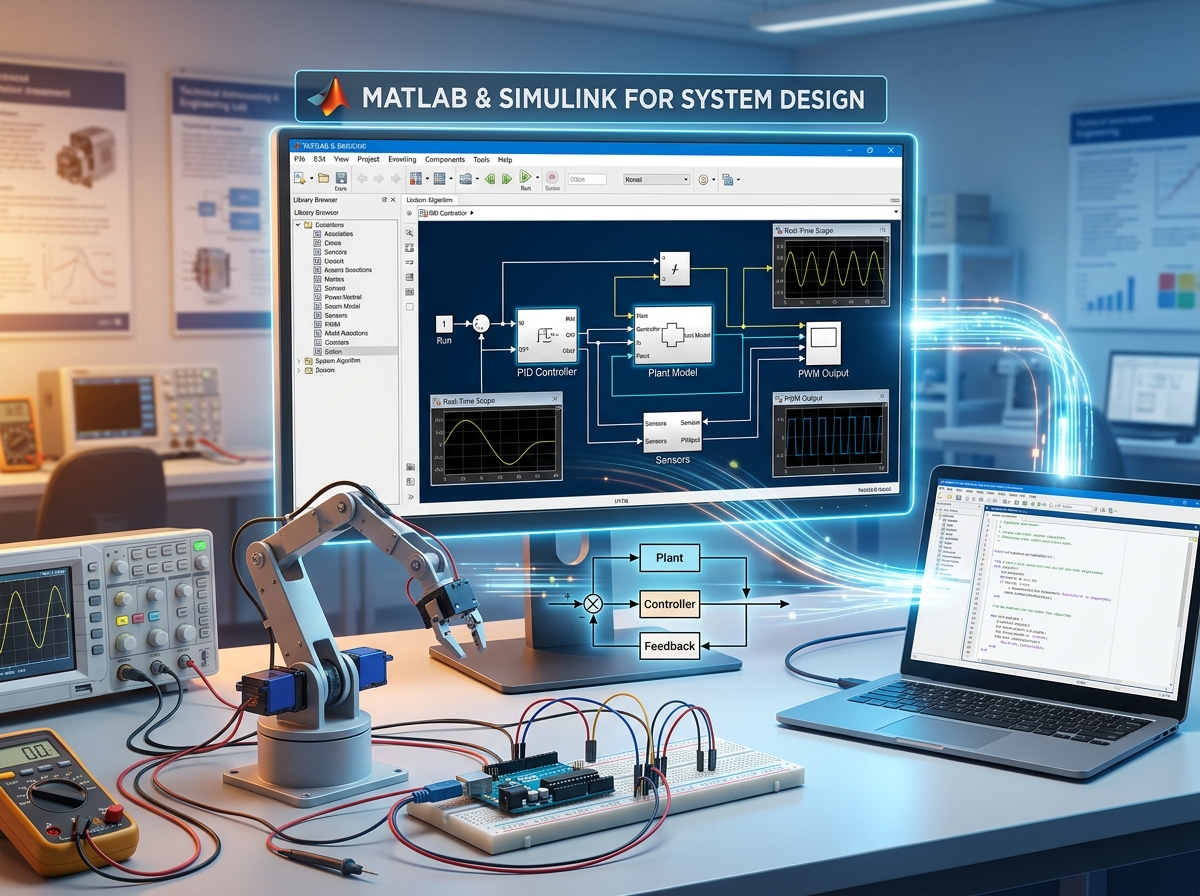Click the green step back icon
The width and height of the screenshot is (1200, 896).
(490, 179)
